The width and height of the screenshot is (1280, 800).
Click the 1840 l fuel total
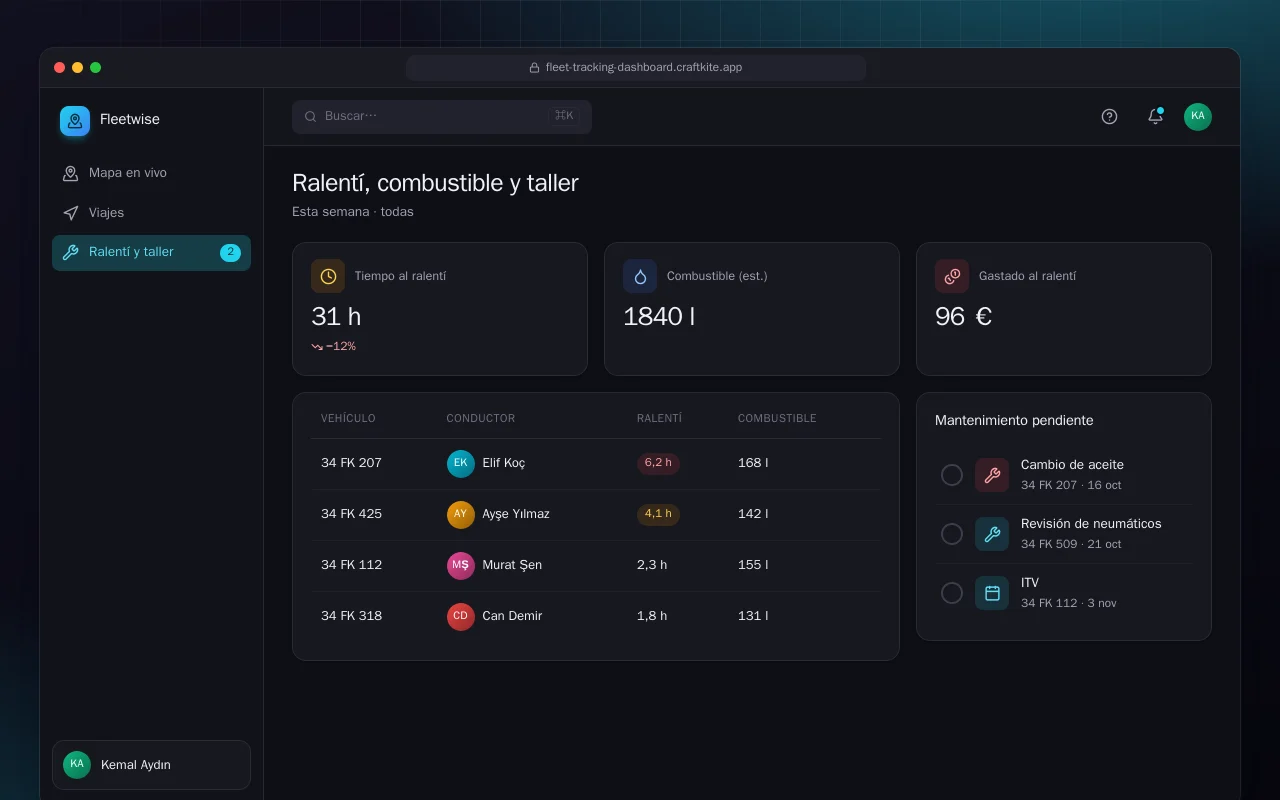coord(659,317)
